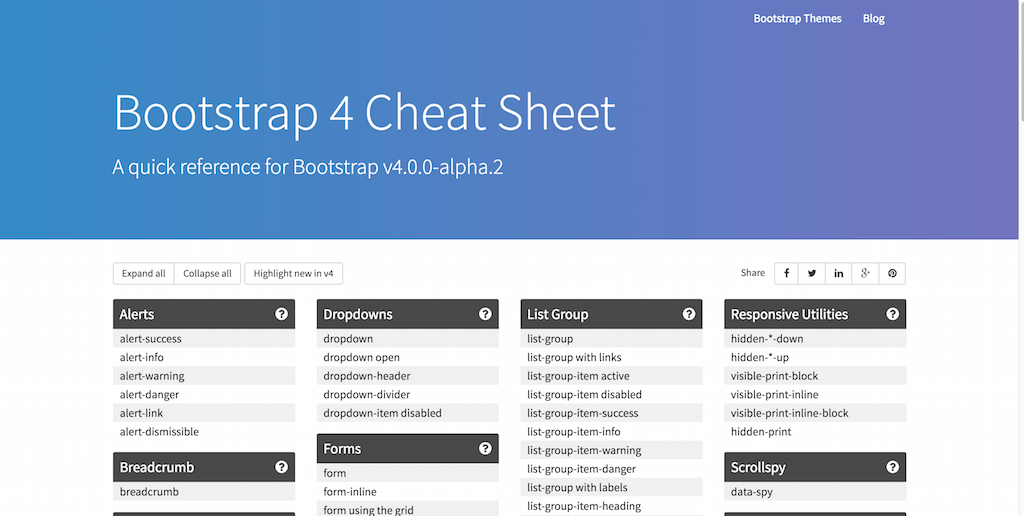Open help icon for Breadcrumb

tap(281, 467)
